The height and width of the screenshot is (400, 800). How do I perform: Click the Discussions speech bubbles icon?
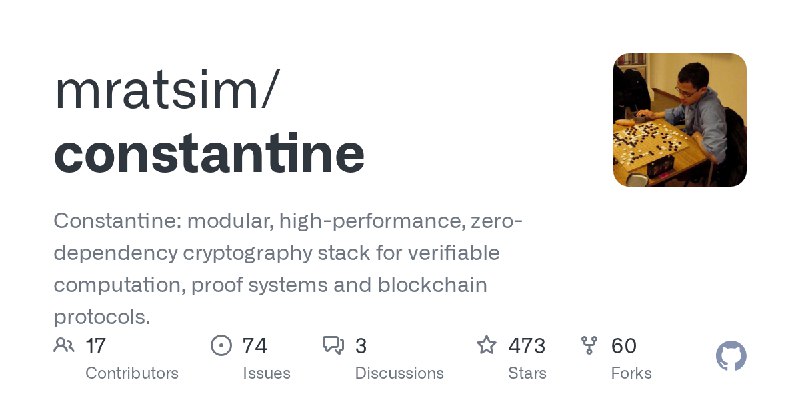pyautogui.click(x=333, y=346)
